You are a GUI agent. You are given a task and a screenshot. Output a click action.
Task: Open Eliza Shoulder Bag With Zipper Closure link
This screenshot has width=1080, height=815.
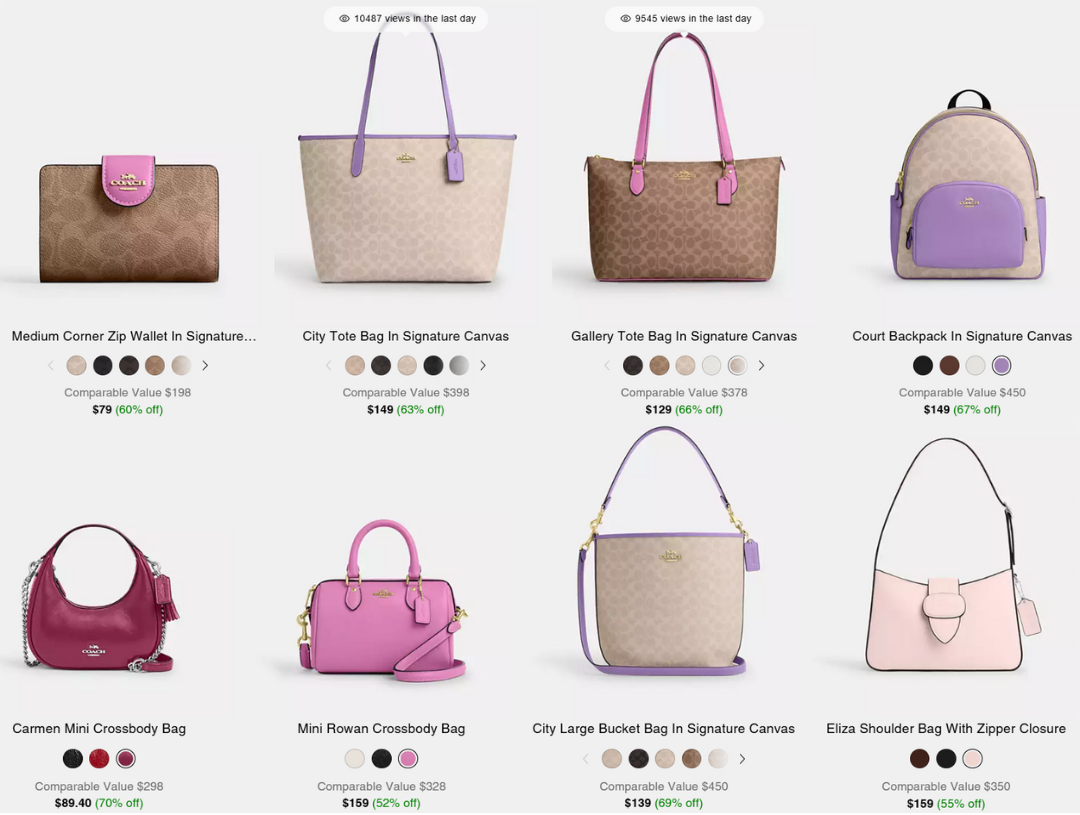click(x=946, y=729)
